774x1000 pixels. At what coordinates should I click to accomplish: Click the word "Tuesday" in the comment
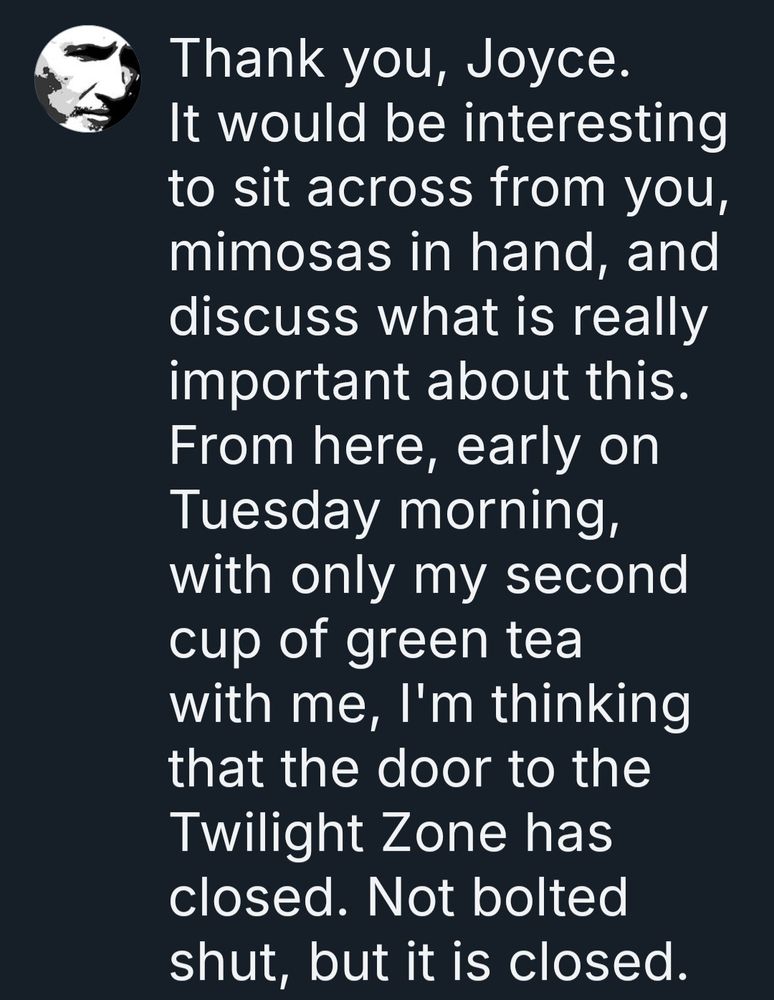point(275,512)
